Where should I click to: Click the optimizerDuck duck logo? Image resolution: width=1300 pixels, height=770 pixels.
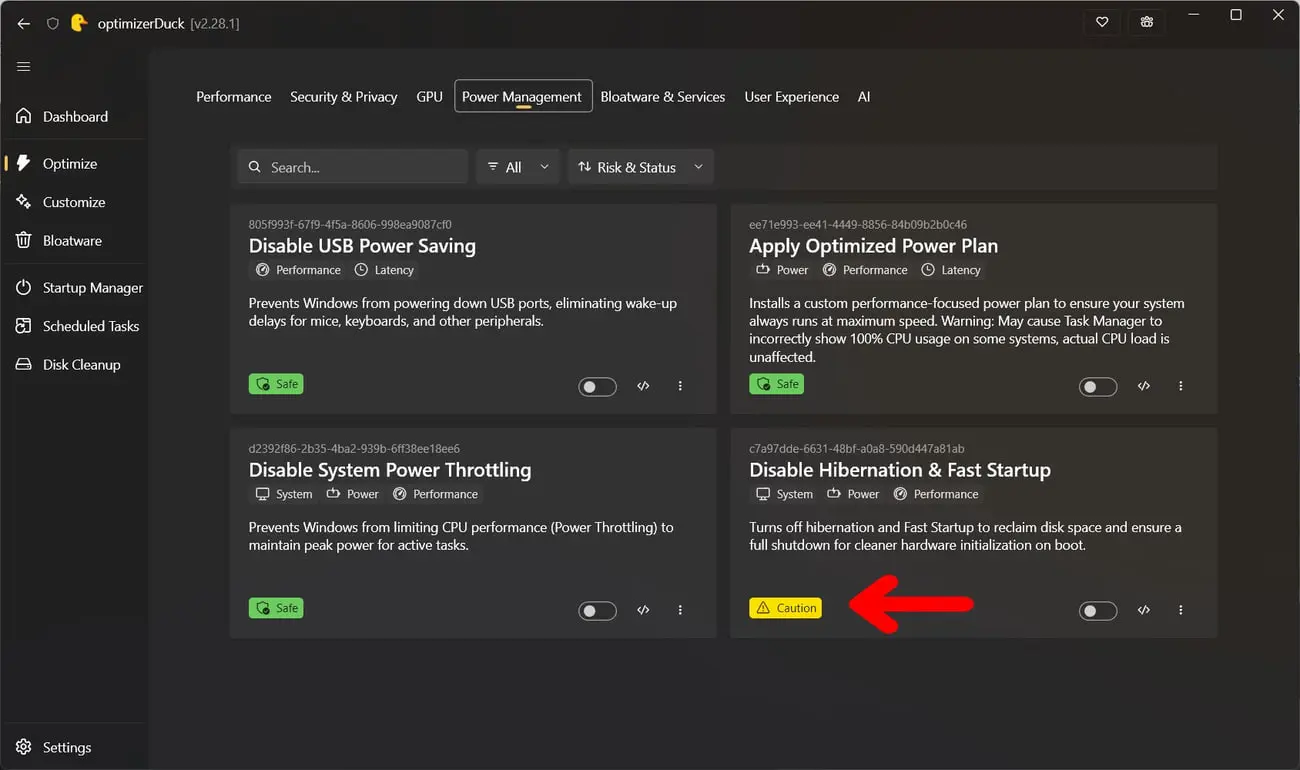pyautogui.click(x=79, y=22)
